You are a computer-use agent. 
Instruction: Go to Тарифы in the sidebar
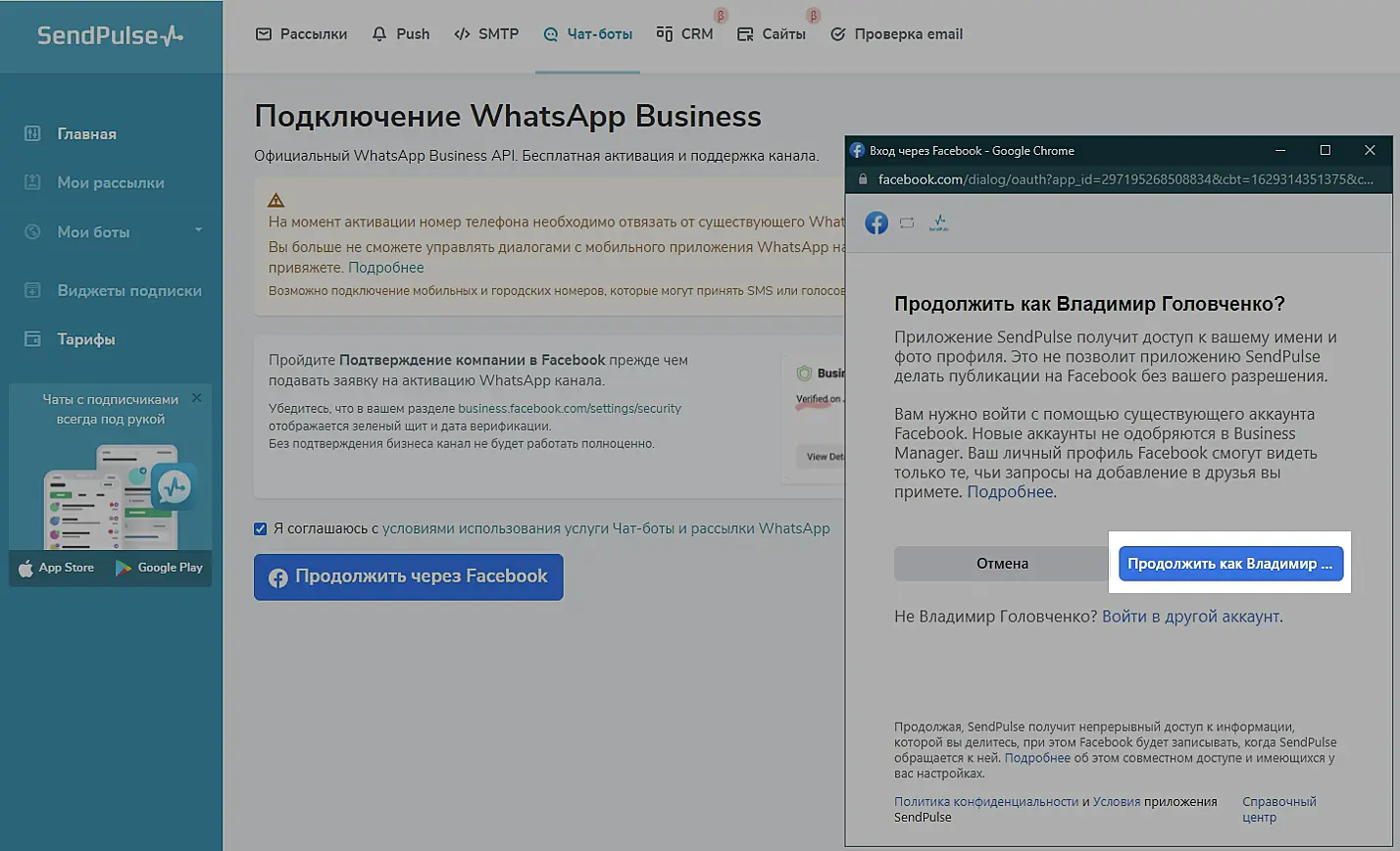coord(85,340)
